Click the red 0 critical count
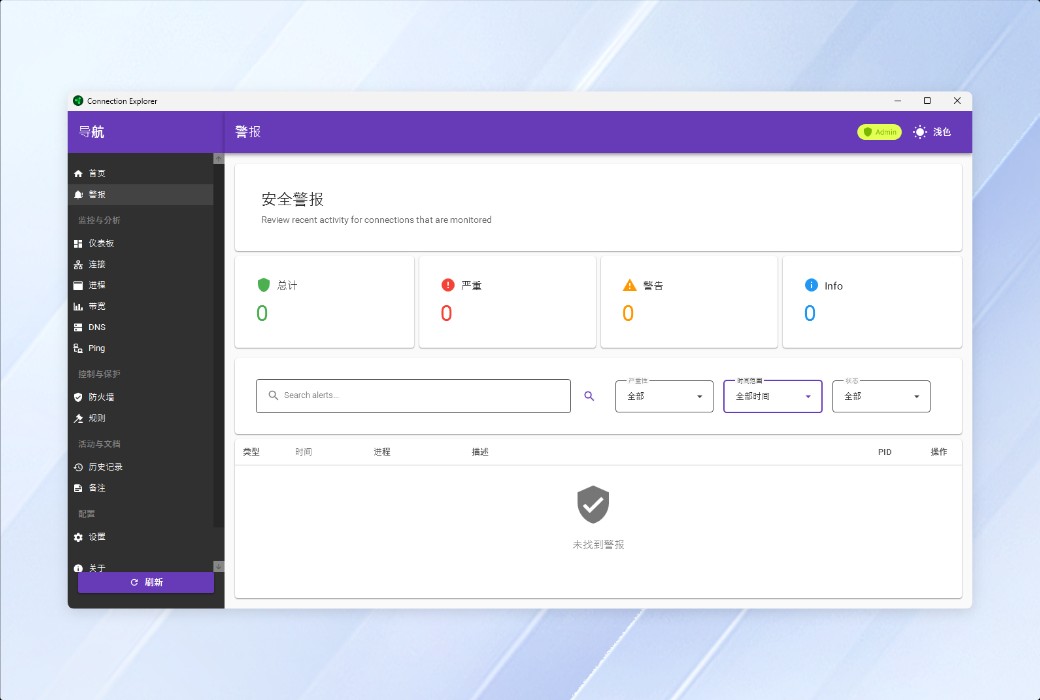This screenshot has height=700, width=1040. point(446,313)
